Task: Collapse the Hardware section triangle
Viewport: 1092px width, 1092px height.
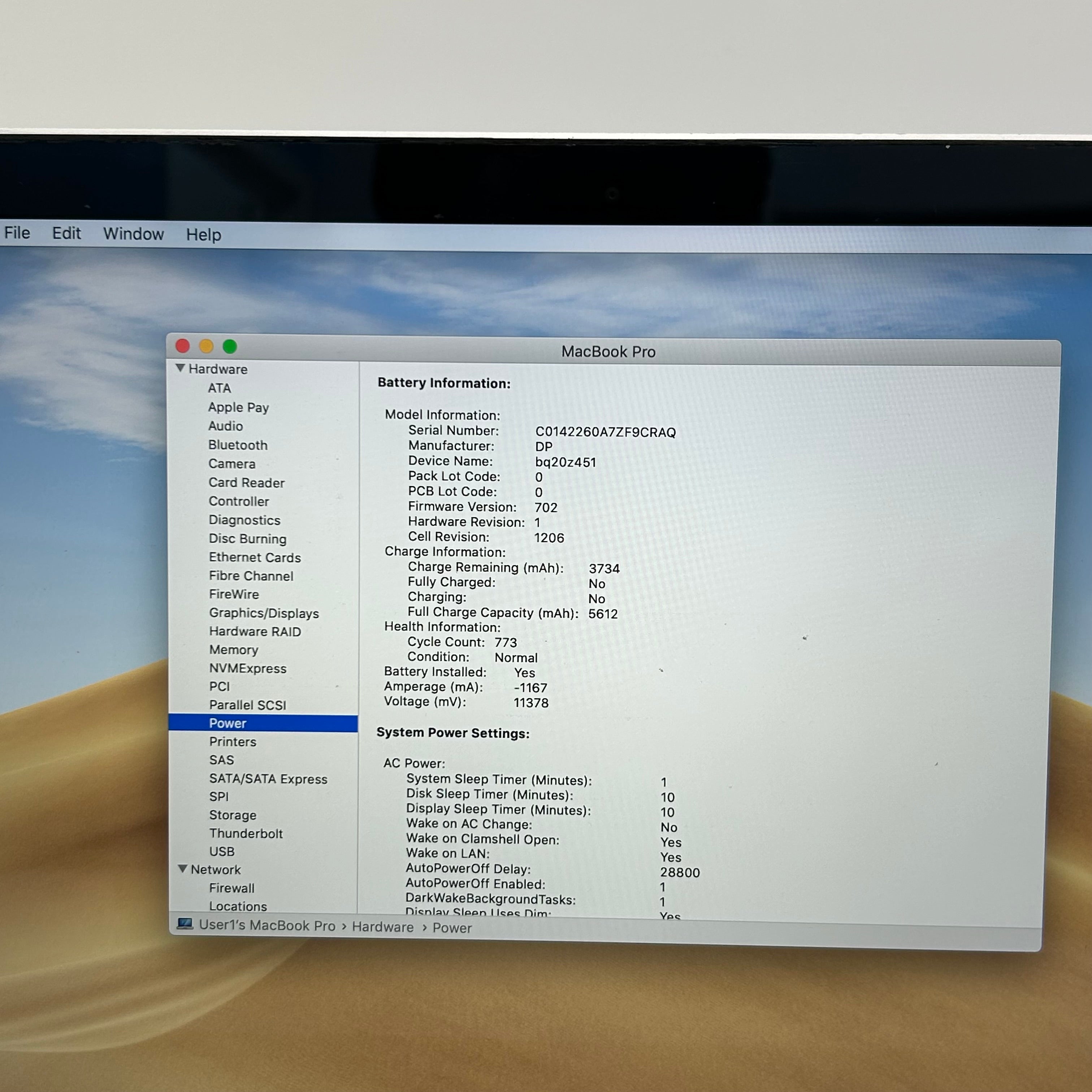Action: coord(180,368)
